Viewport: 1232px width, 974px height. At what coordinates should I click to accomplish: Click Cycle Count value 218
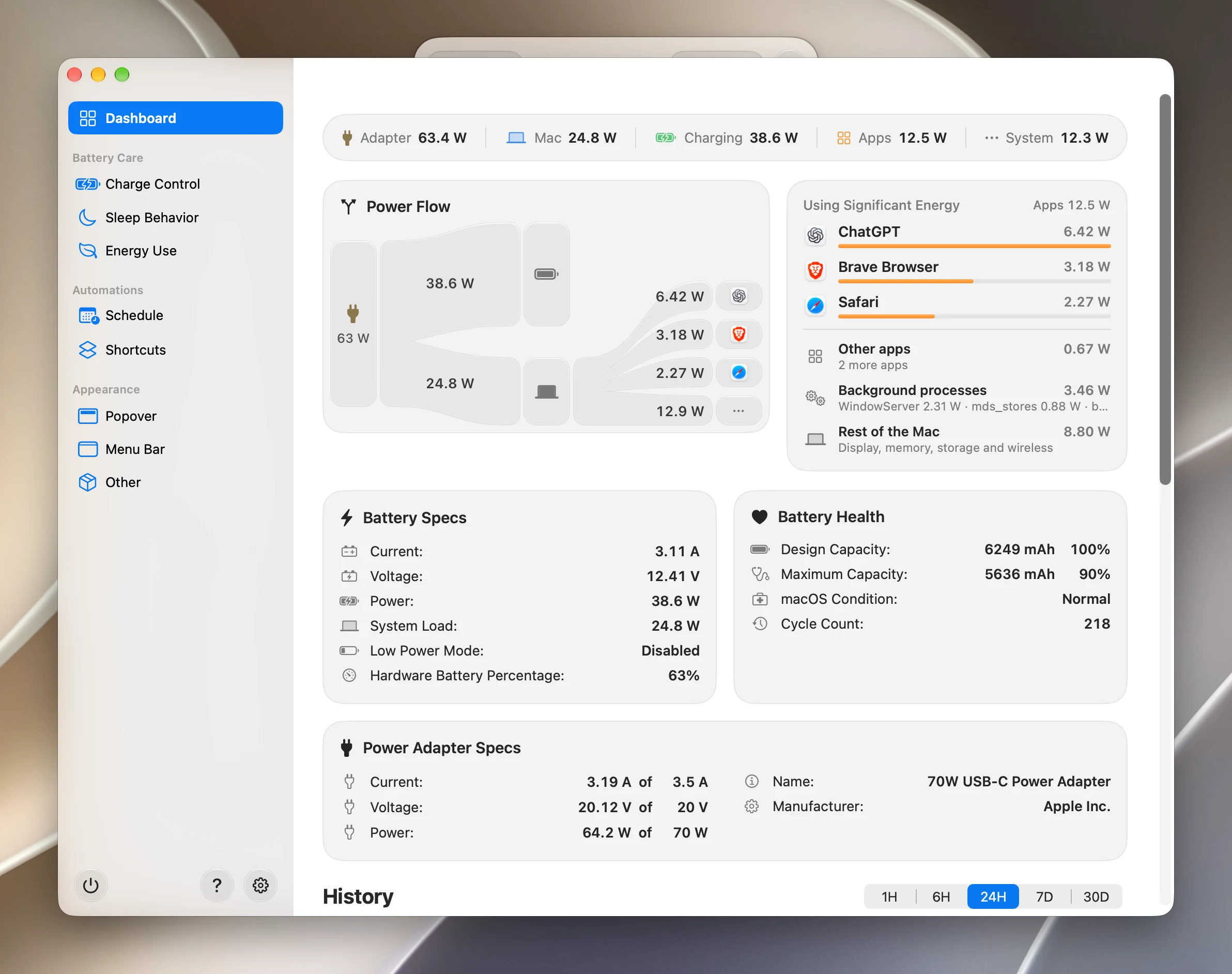click(x=1097, y=624)
